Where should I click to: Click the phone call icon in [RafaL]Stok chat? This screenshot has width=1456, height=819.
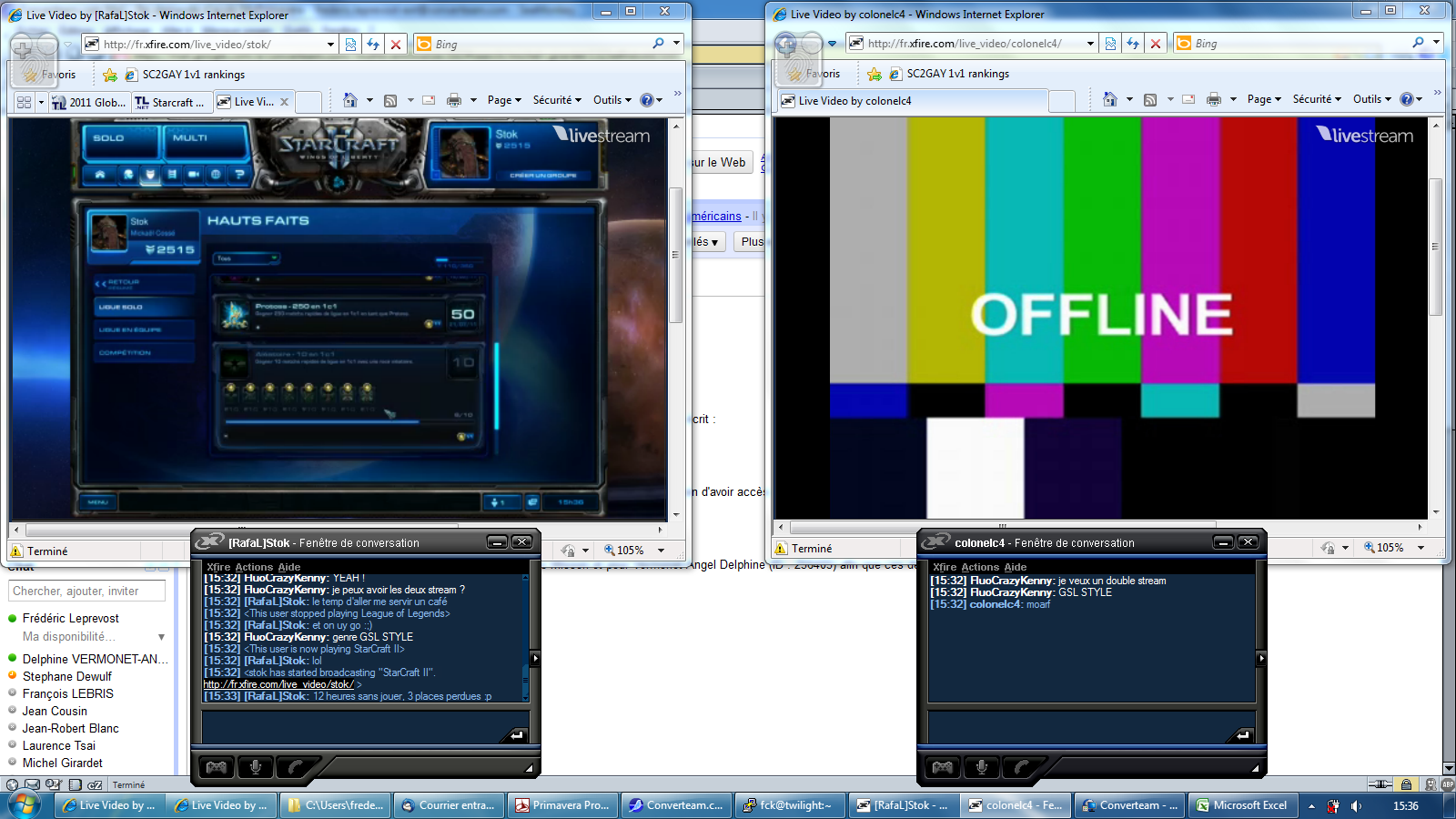[294, 767]
